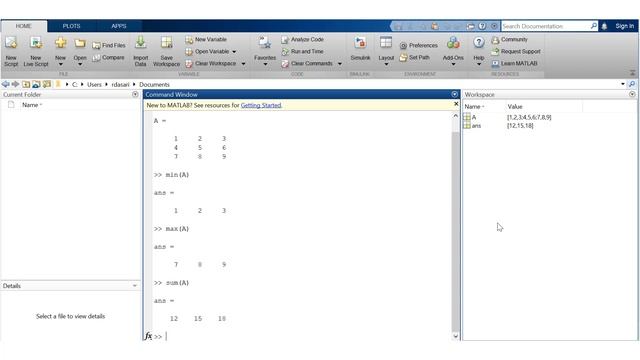Open Workspace panel actions menu
This screenshot has height=360, width=640.
coord(632,94)
